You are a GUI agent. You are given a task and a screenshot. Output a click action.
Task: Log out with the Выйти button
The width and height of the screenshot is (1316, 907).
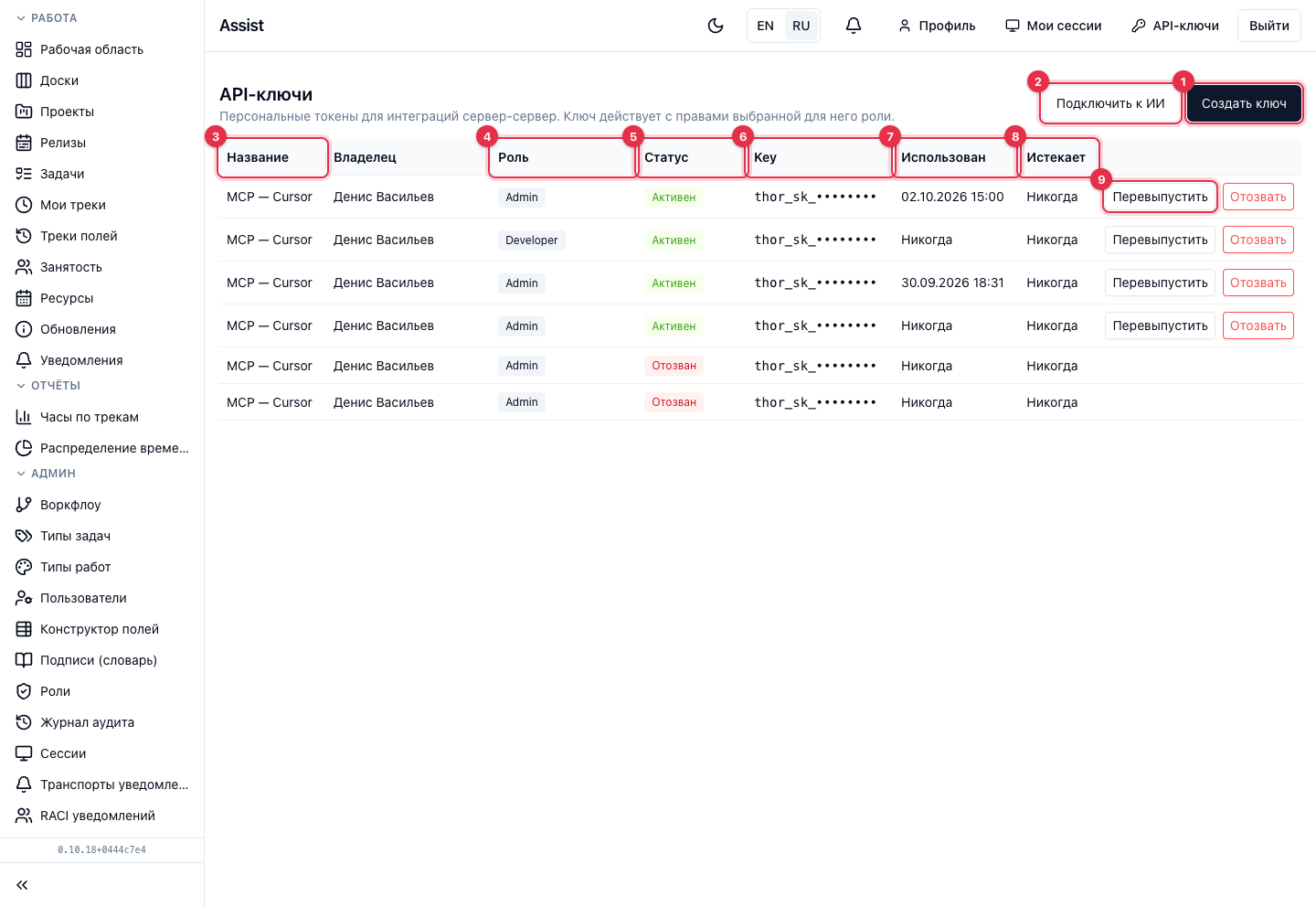tap(1269, 26)
